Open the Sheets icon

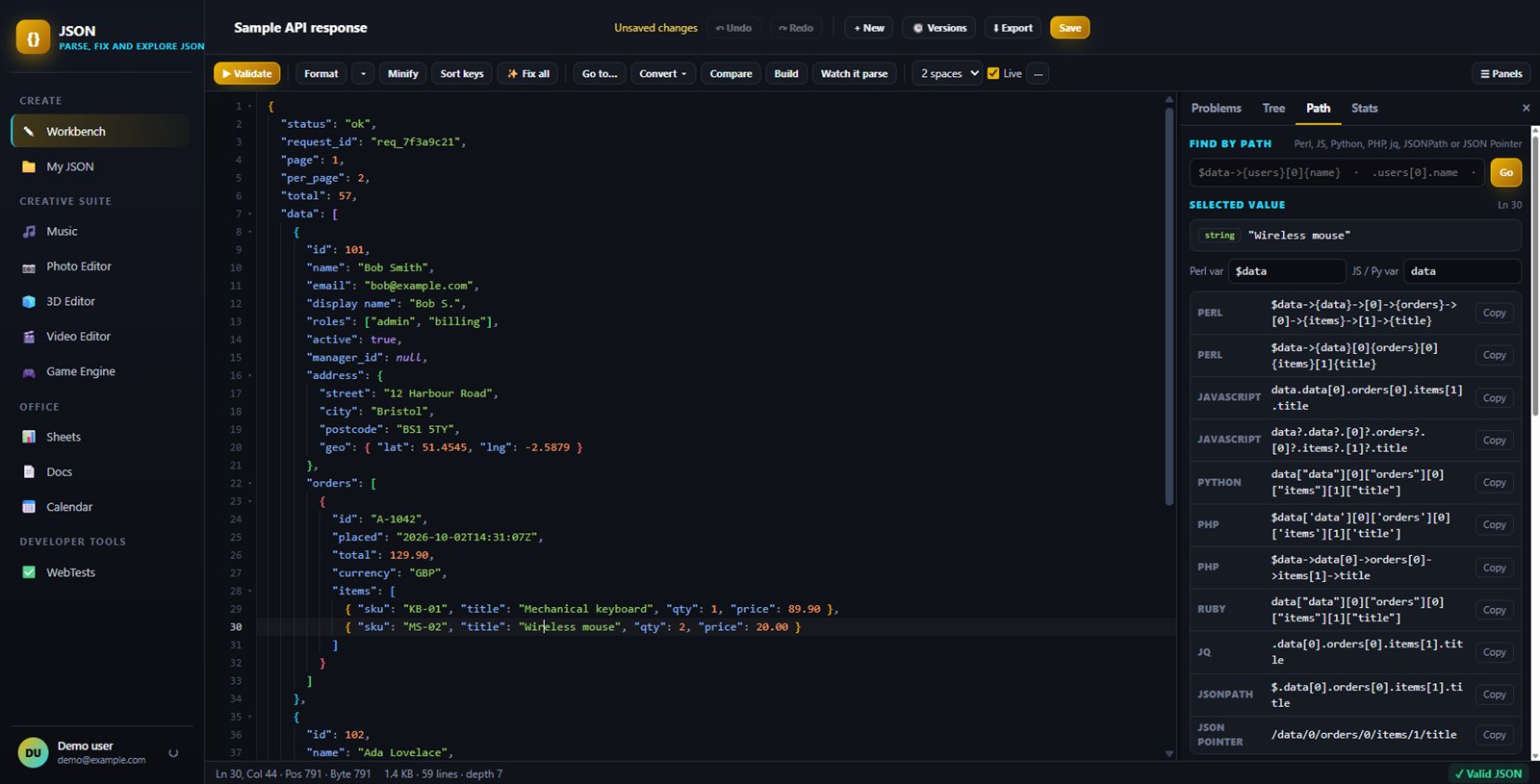click(x=29, y=437)
